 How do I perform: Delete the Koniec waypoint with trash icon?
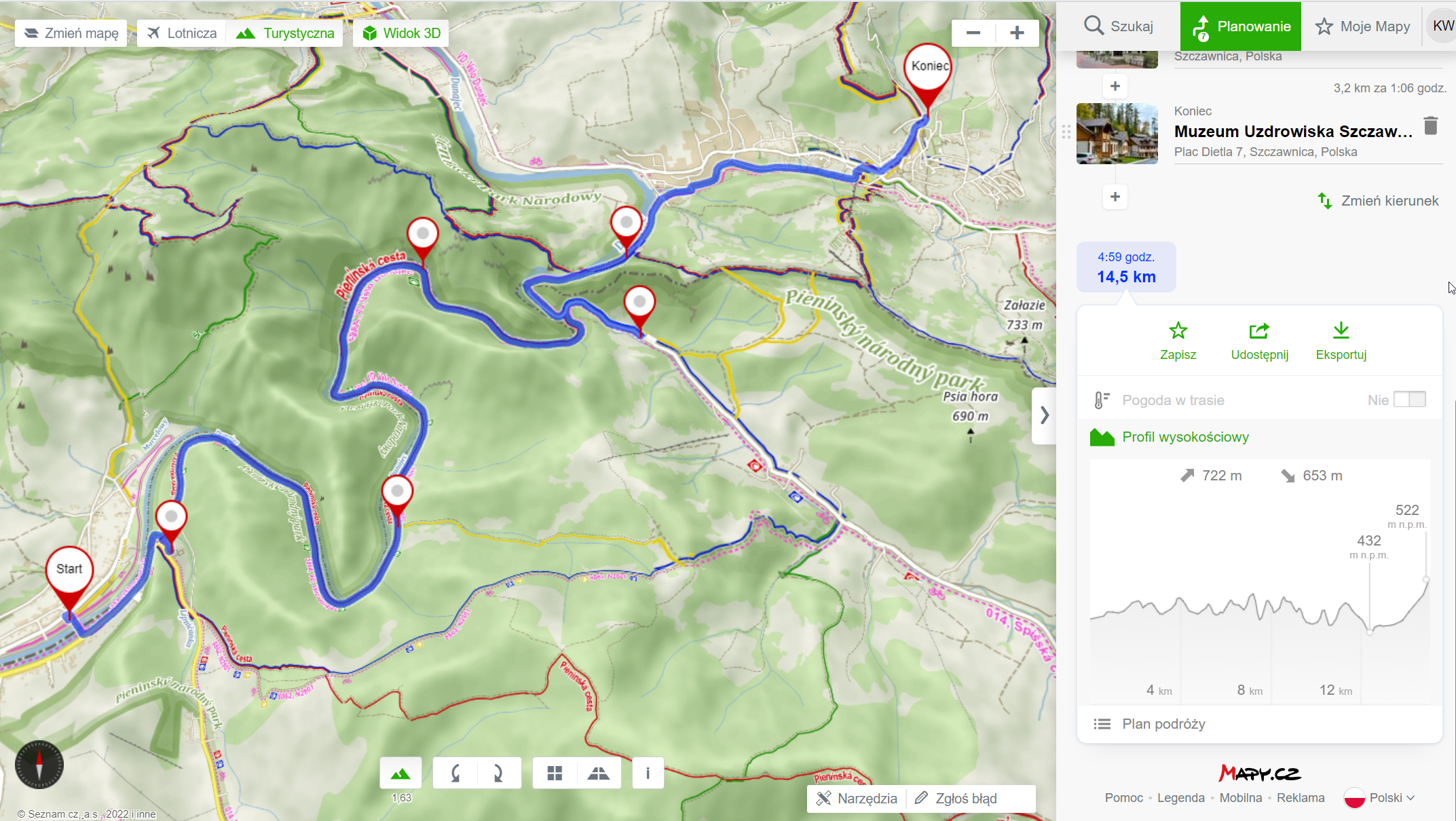coord(1430,126)
